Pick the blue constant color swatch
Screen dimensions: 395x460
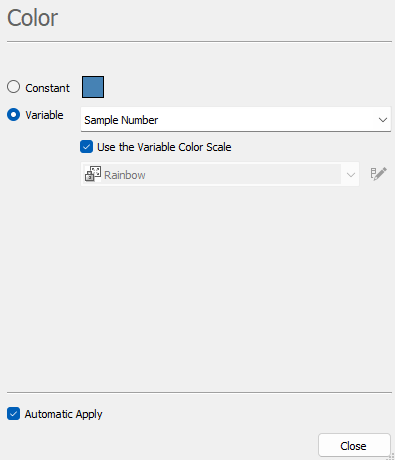tap(93, 87)
